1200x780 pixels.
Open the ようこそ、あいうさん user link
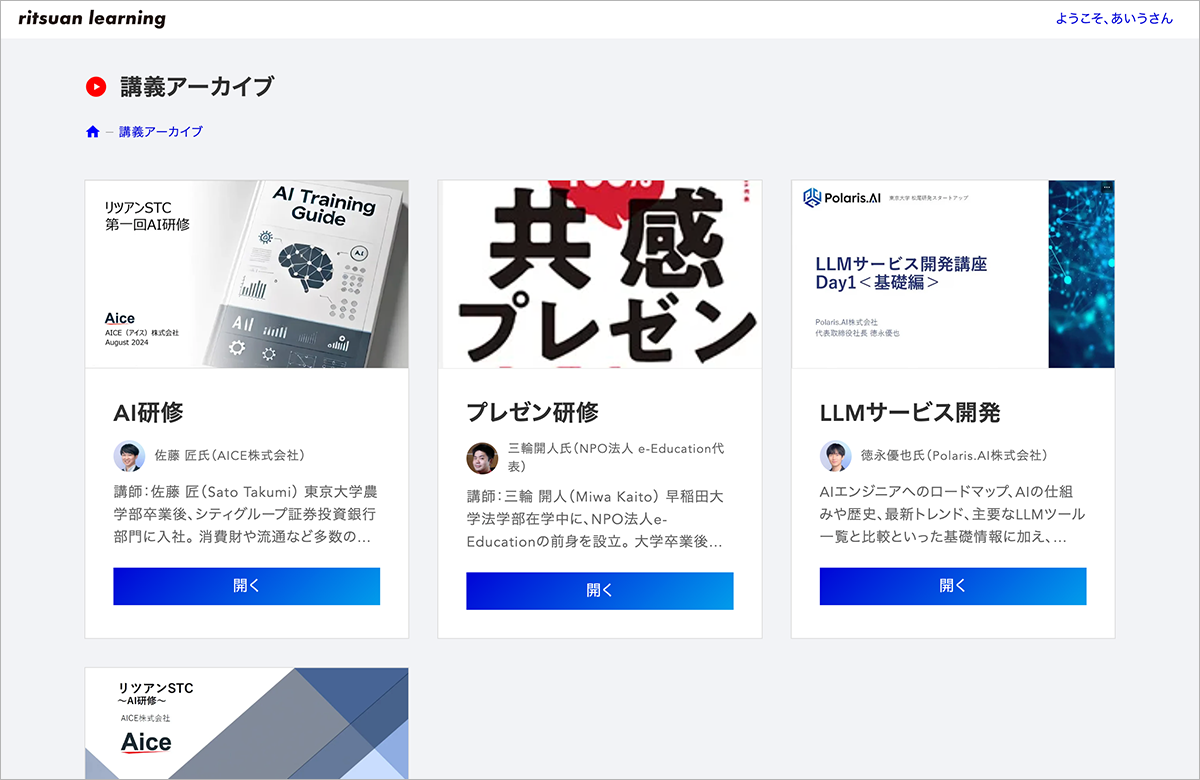click(1114, 19)
